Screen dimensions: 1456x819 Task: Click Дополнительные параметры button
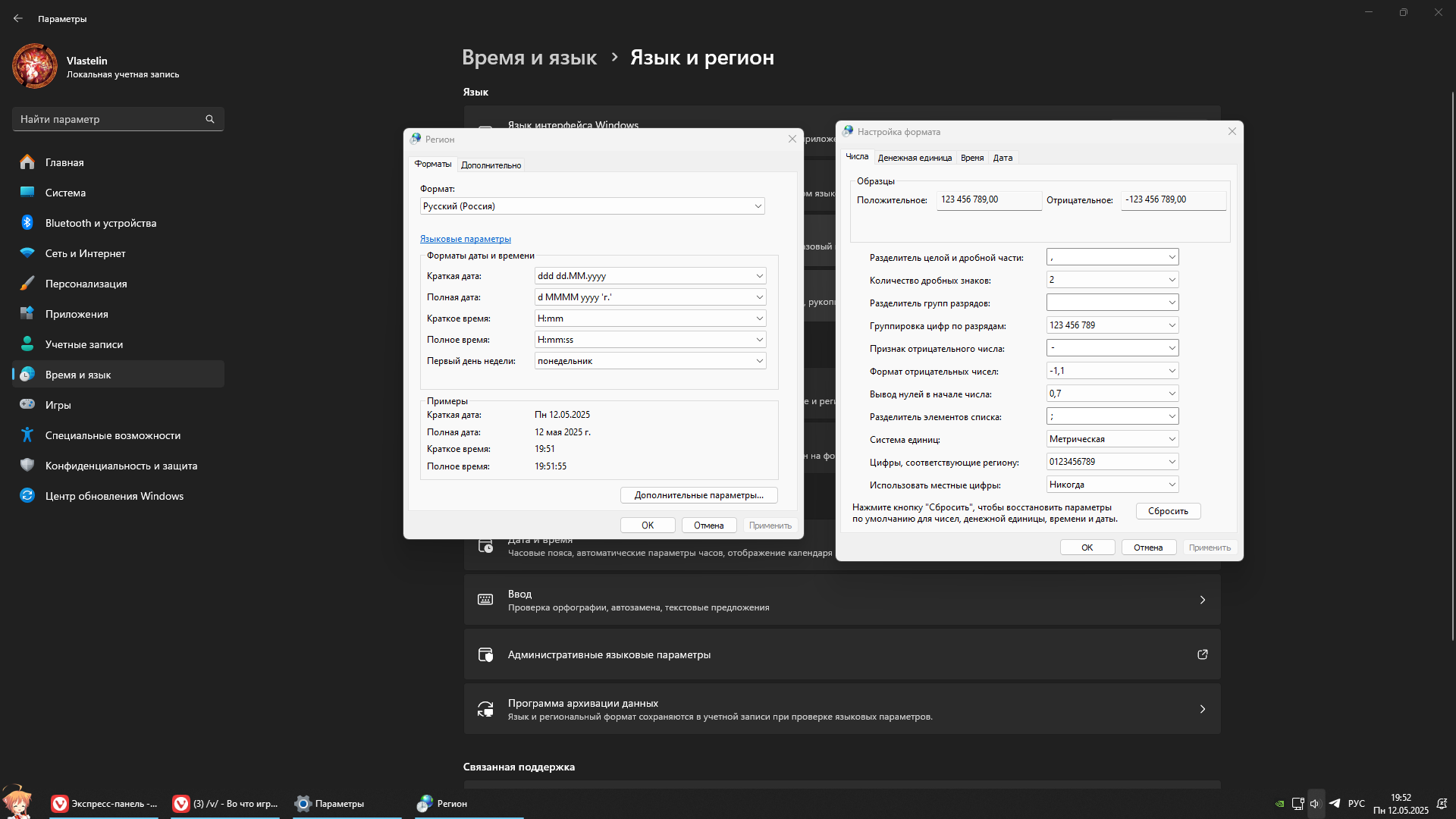point(698,495)
